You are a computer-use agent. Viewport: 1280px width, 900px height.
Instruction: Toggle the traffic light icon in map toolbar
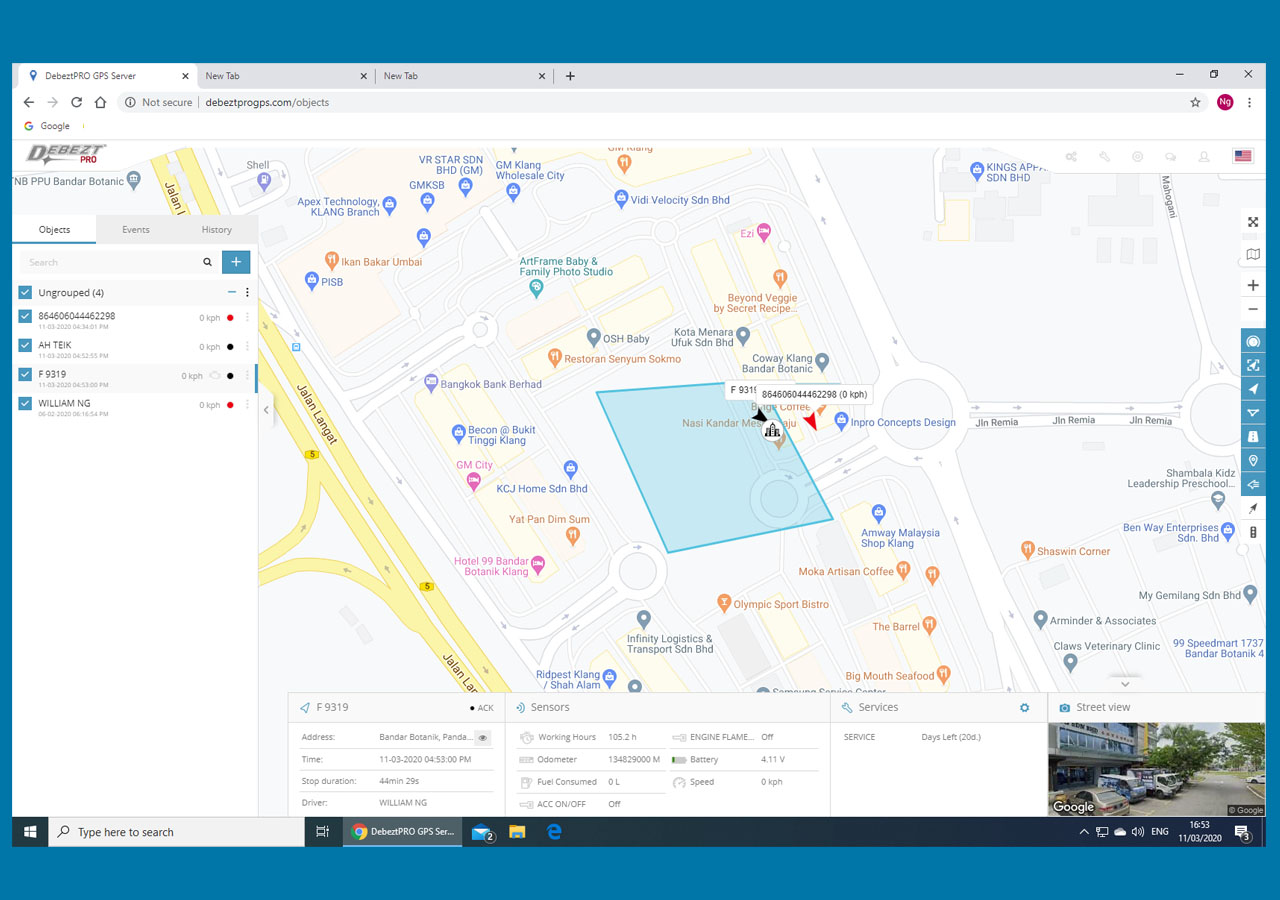[x=1253, y=532]
